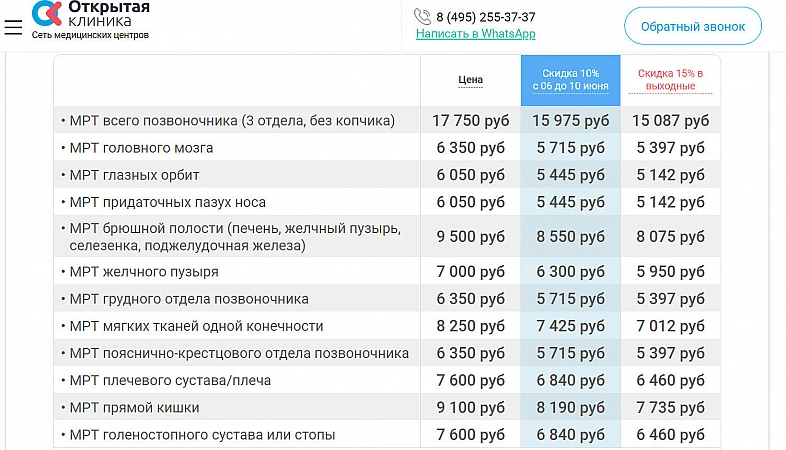786x450 pixels.
Task: Click the МРТ прямой кишки entry
Action: (x=134, y=408)
